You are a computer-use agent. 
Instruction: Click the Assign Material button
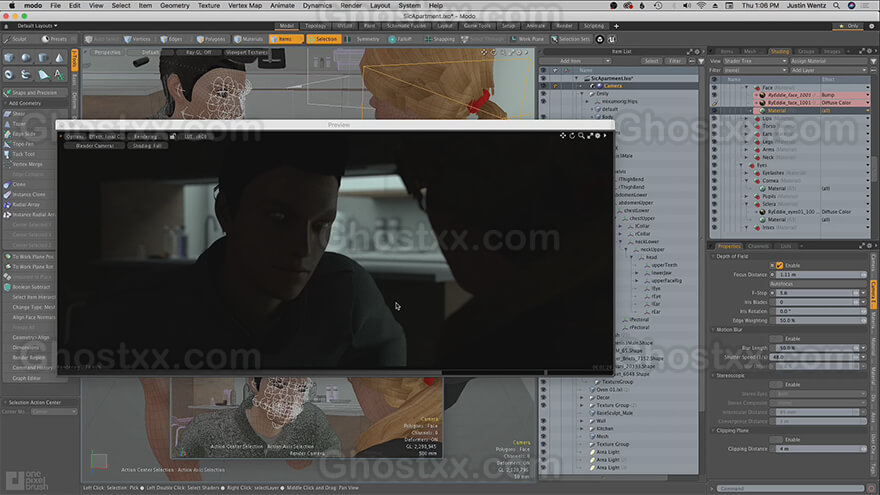[829, 61]
